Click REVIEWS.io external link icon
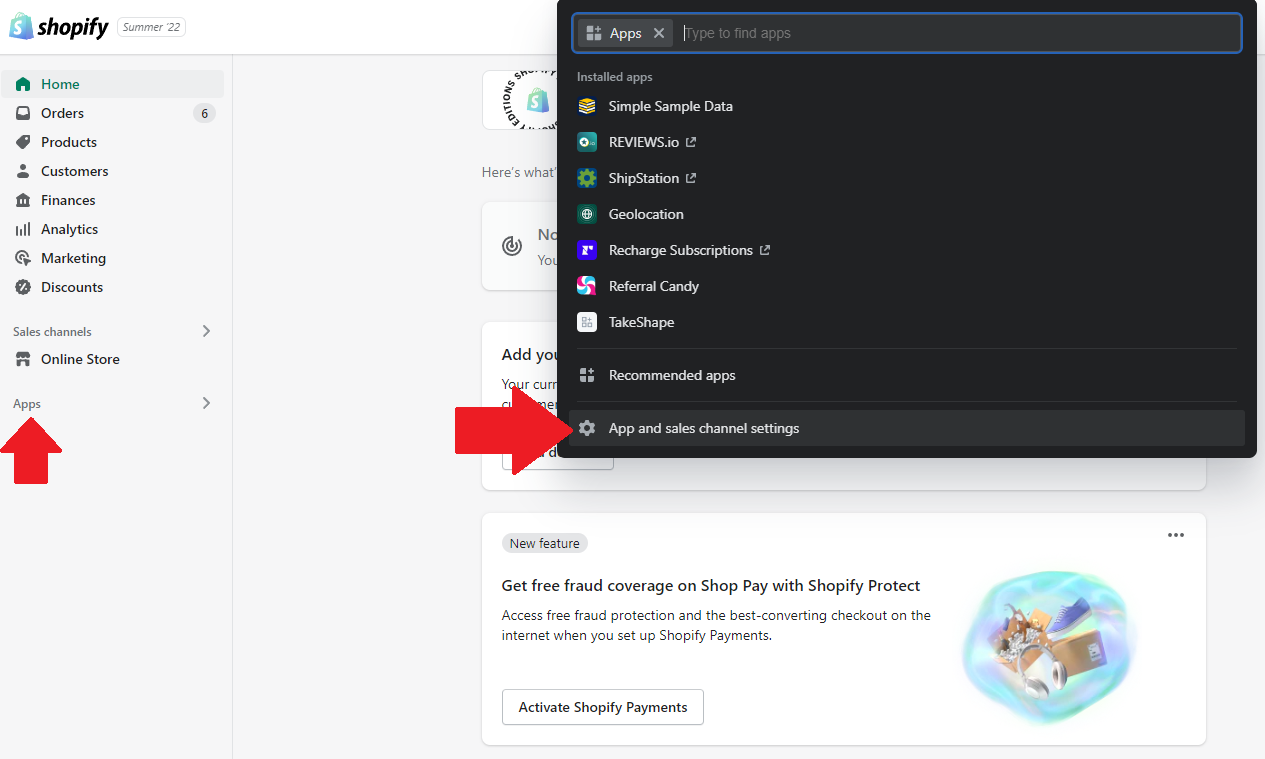The height and width of the screenshot is (759, 1265). click(x=691, y=142)
